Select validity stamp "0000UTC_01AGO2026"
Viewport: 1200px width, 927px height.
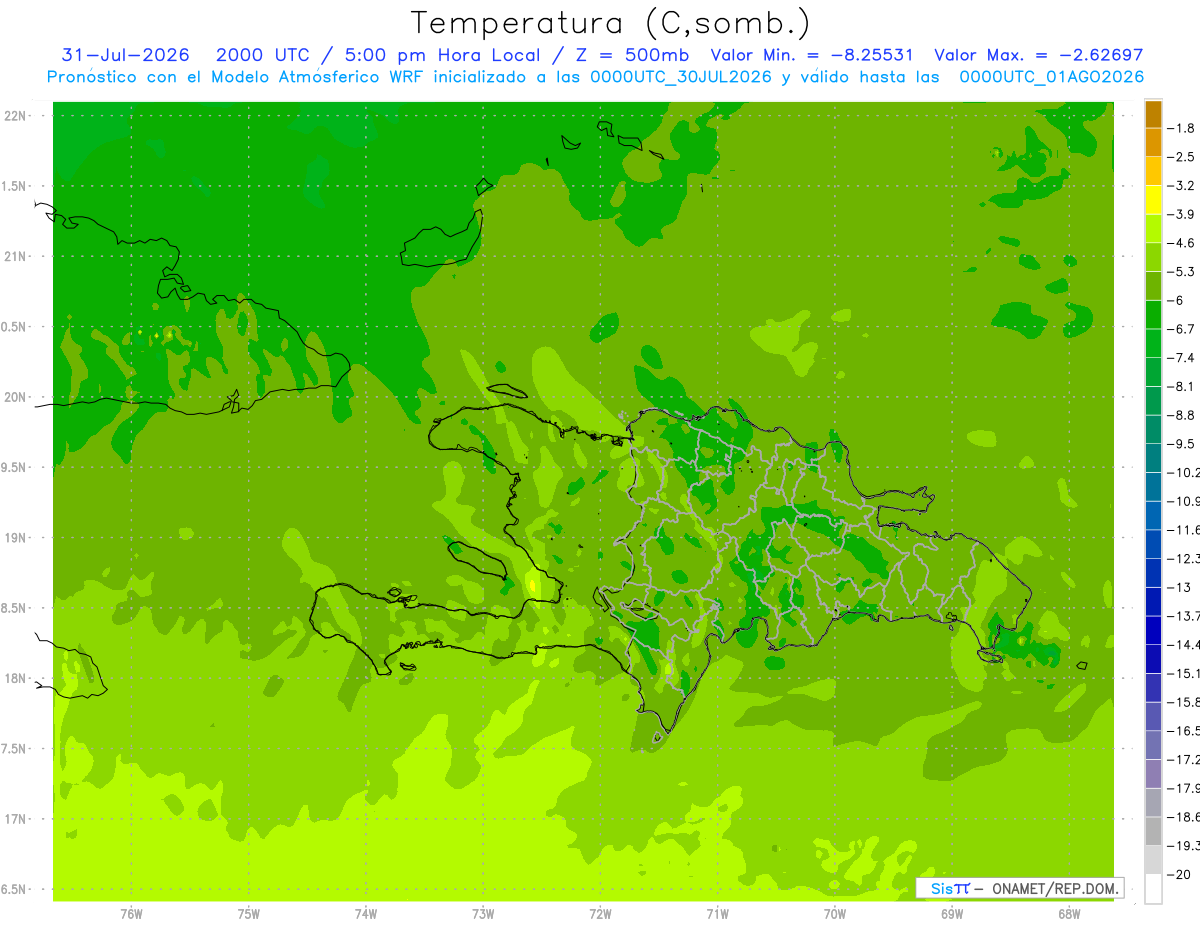coord(1051,77)
